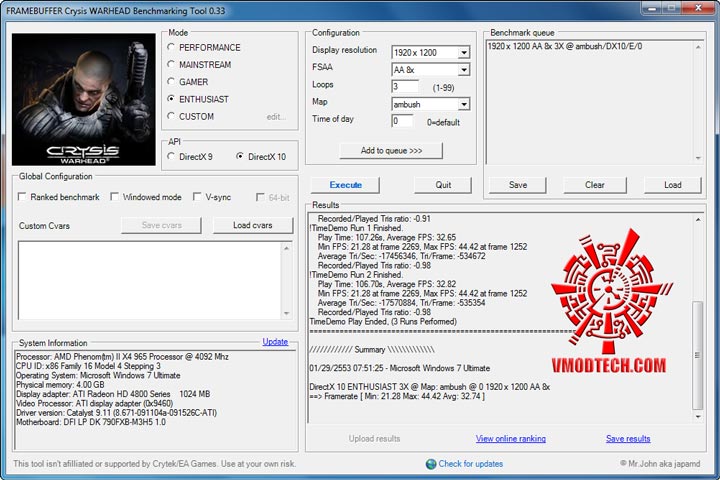Open the FSAA dropdown
Viewport: 720px width, 480px height.
click(464, 70)
